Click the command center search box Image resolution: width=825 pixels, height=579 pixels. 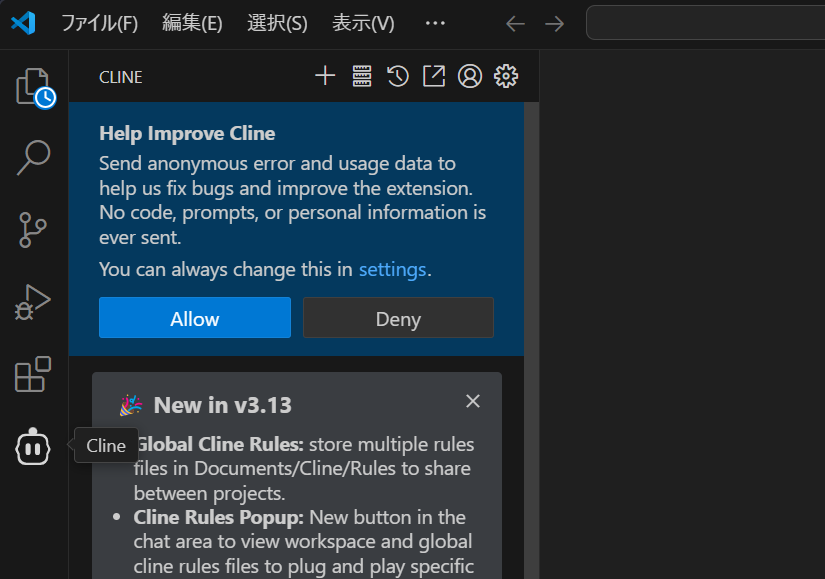(706, 23)
